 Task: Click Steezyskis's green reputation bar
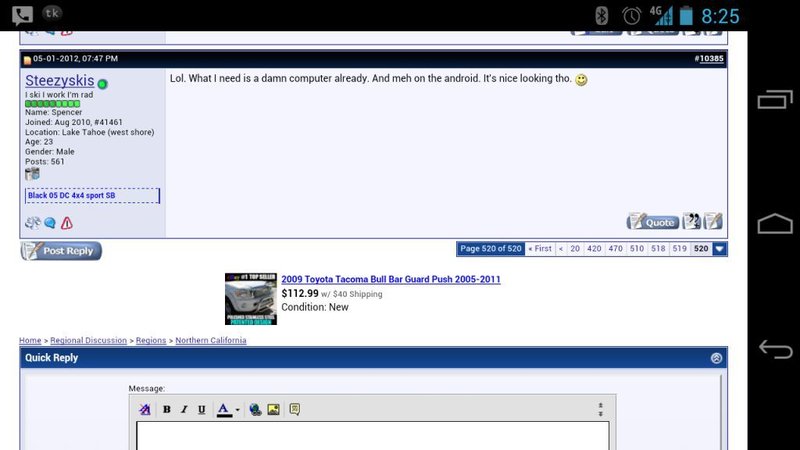(x=53, y=104)
